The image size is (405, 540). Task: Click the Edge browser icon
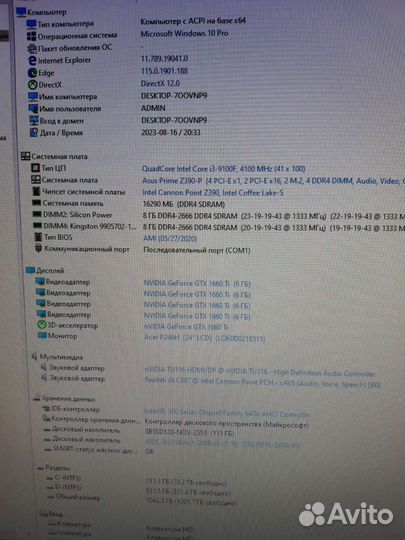pos(32,73)
